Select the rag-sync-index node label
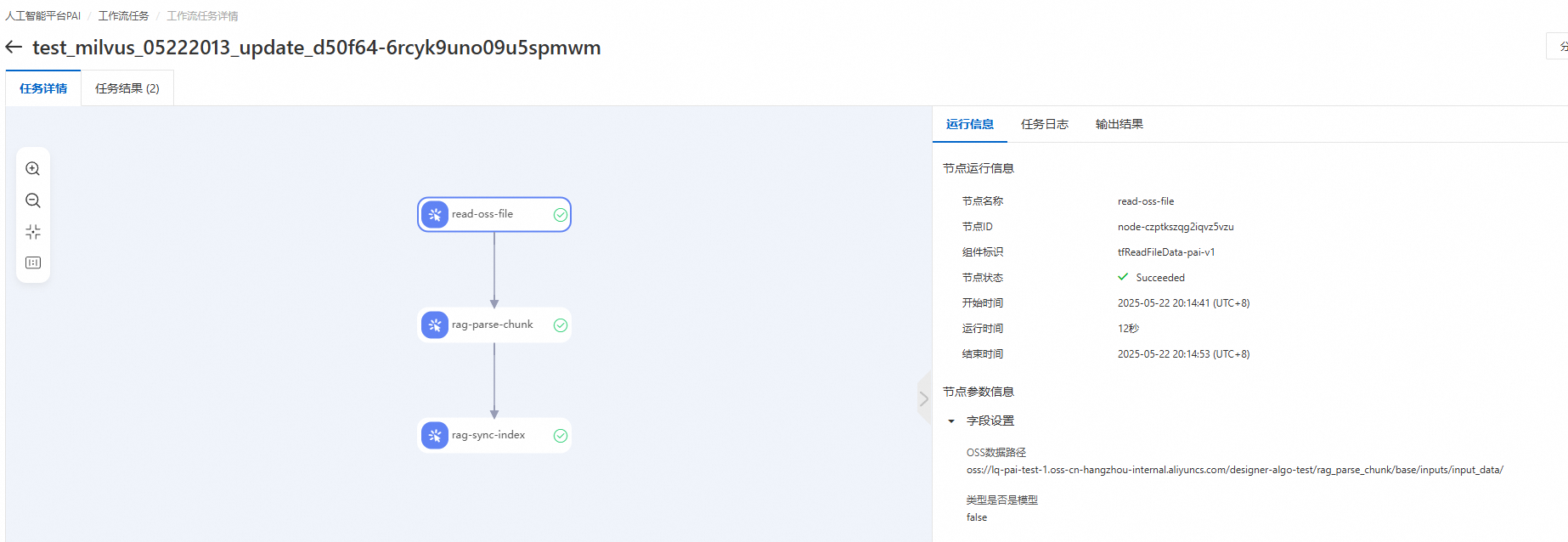The height and width of the screenshot is (542, 1568). click(488, 435)
